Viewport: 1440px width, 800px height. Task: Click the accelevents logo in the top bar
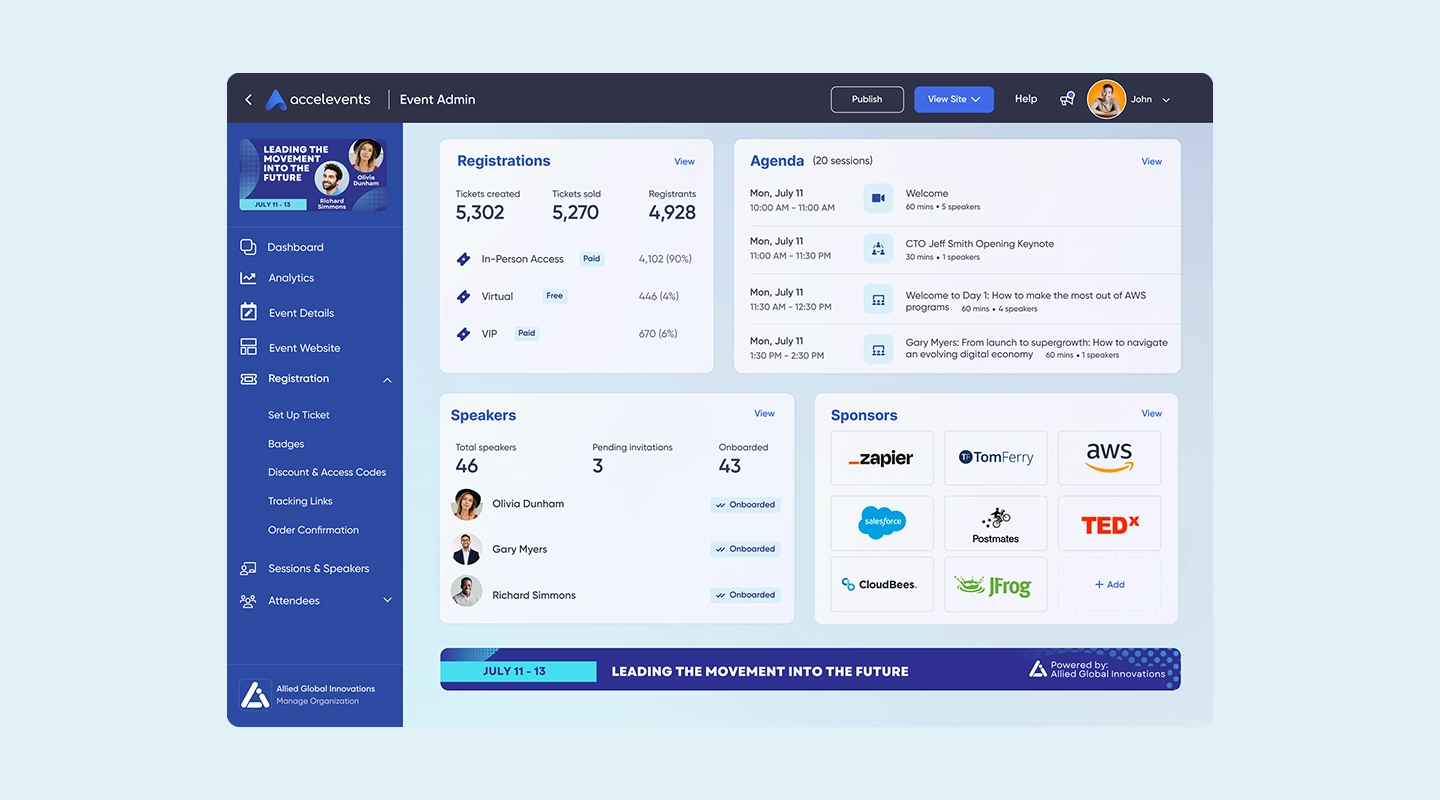(x=318, y=99)
